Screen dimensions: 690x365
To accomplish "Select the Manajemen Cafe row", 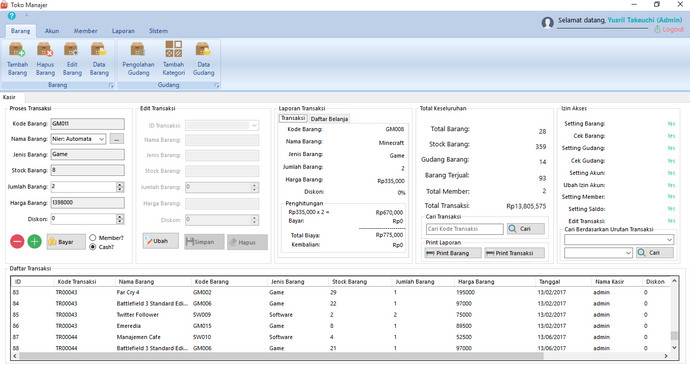I will (x=340, y=337).
